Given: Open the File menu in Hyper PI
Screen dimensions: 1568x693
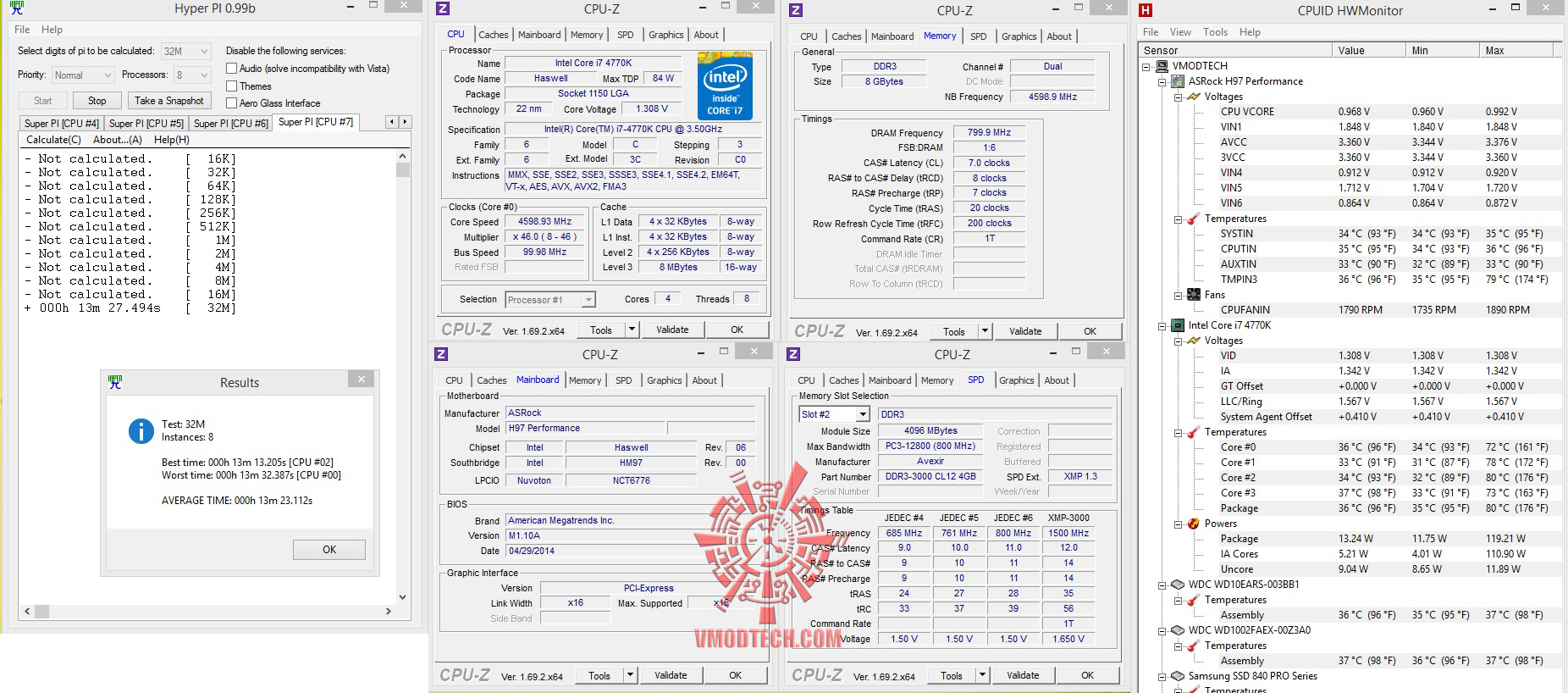Looking at the screenshot, I should pyautogui.click(x=23, y=29).
